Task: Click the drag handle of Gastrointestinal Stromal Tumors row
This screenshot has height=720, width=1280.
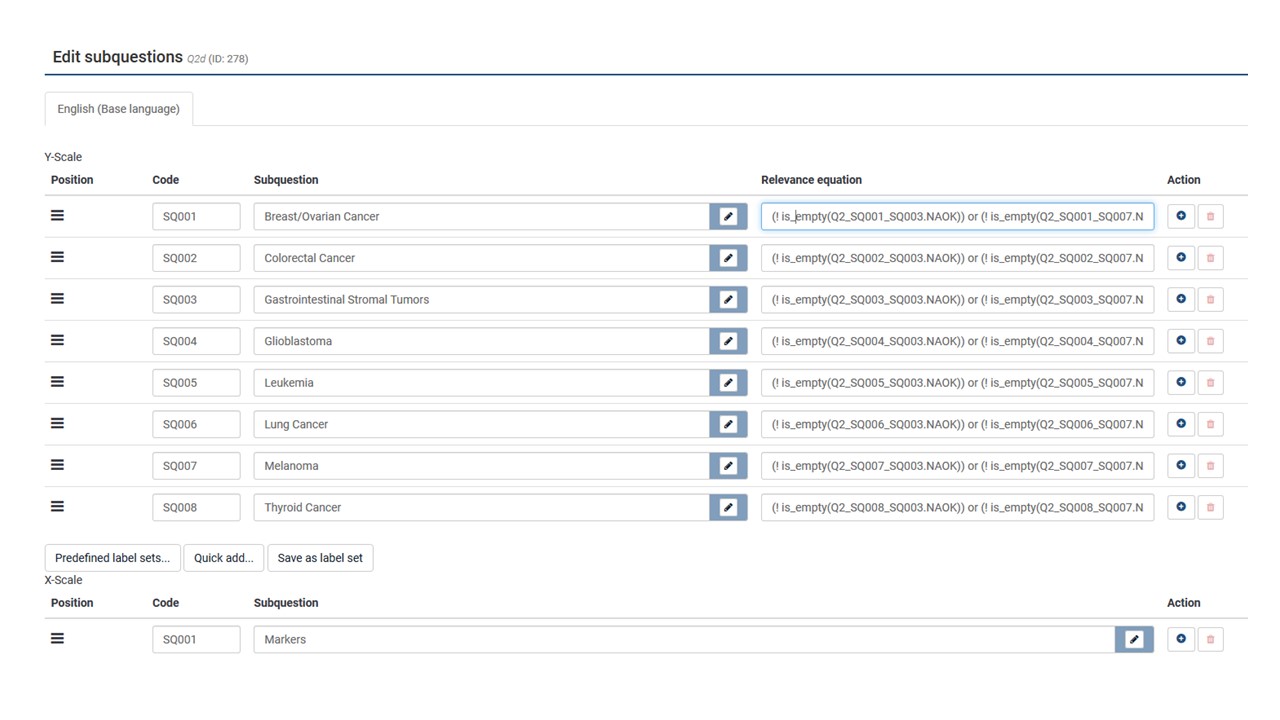Action: click(58, 299)
